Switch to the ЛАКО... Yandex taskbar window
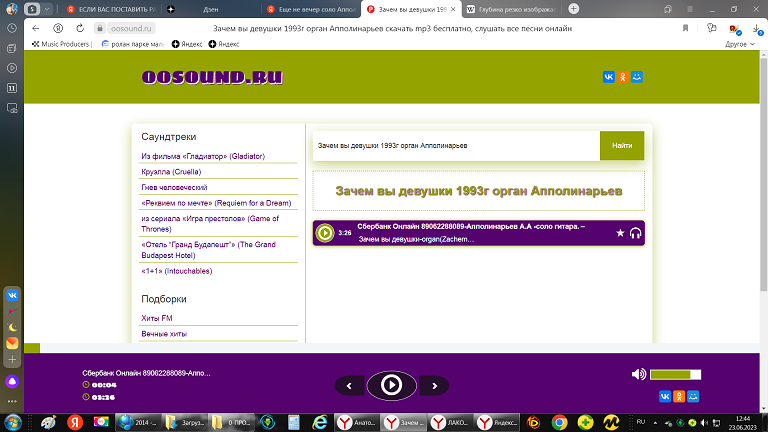This screenshot has width=768, height=432. 450,422
